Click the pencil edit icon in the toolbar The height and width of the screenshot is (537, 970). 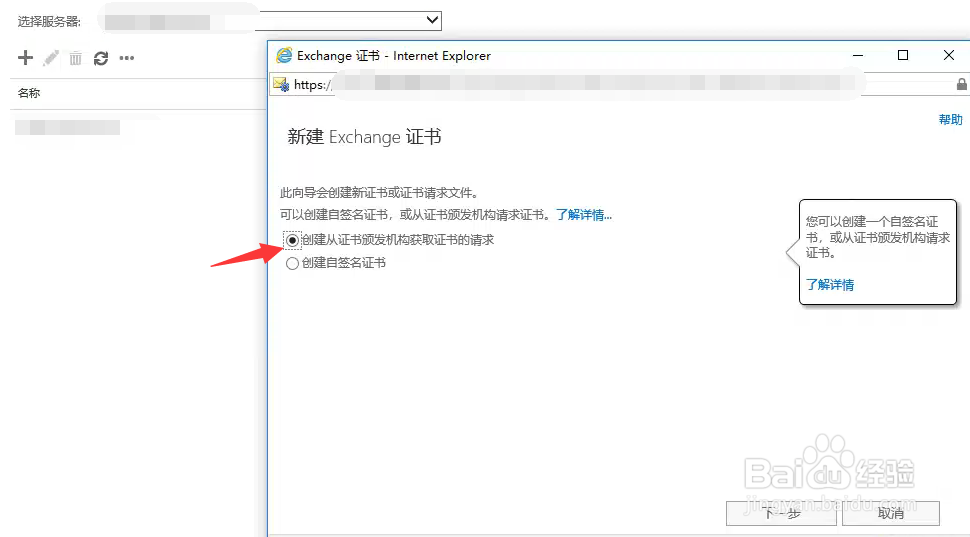[51, 58]
